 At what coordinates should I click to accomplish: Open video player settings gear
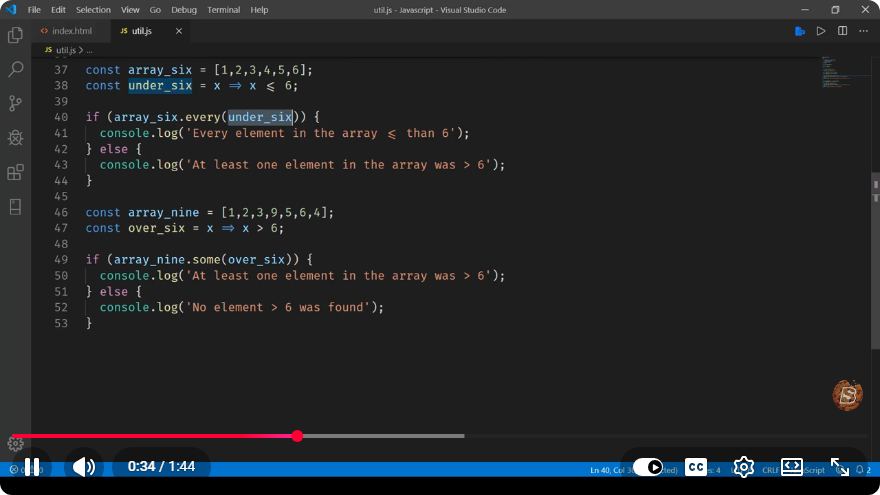pos(743,467)
